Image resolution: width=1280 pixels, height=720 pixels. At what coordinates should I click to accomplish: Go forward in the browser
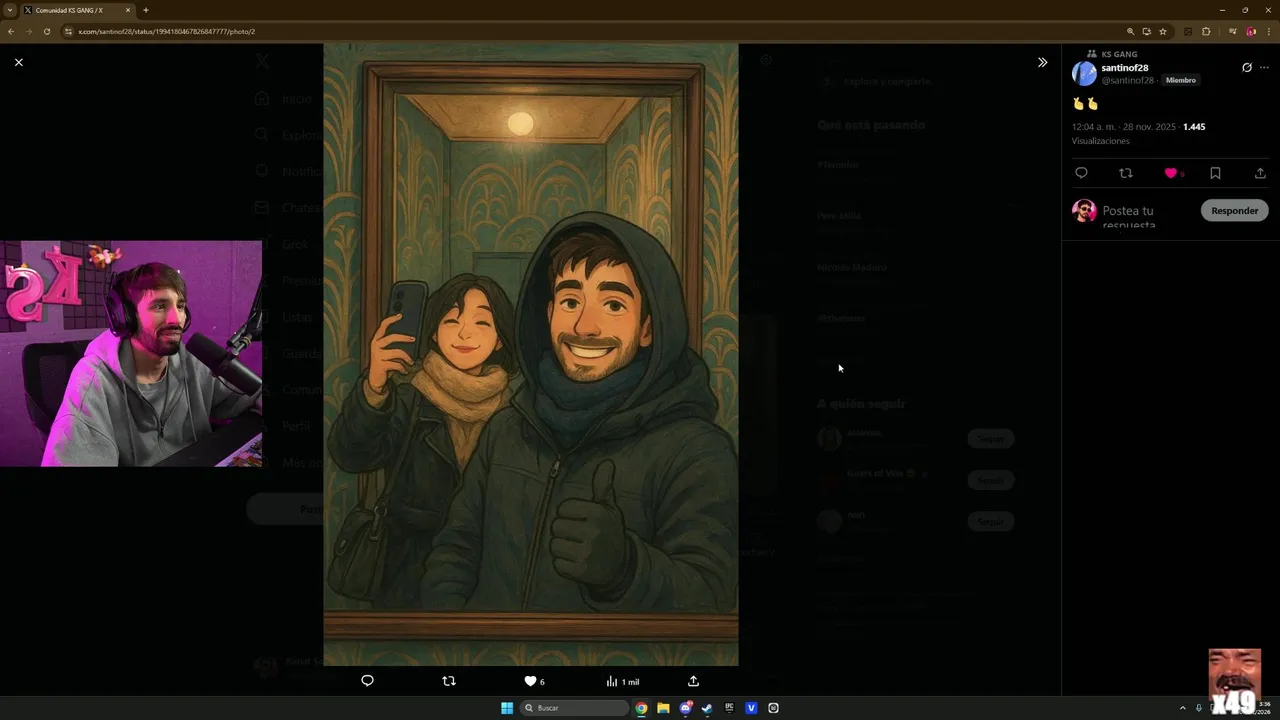tap(28, 31)
